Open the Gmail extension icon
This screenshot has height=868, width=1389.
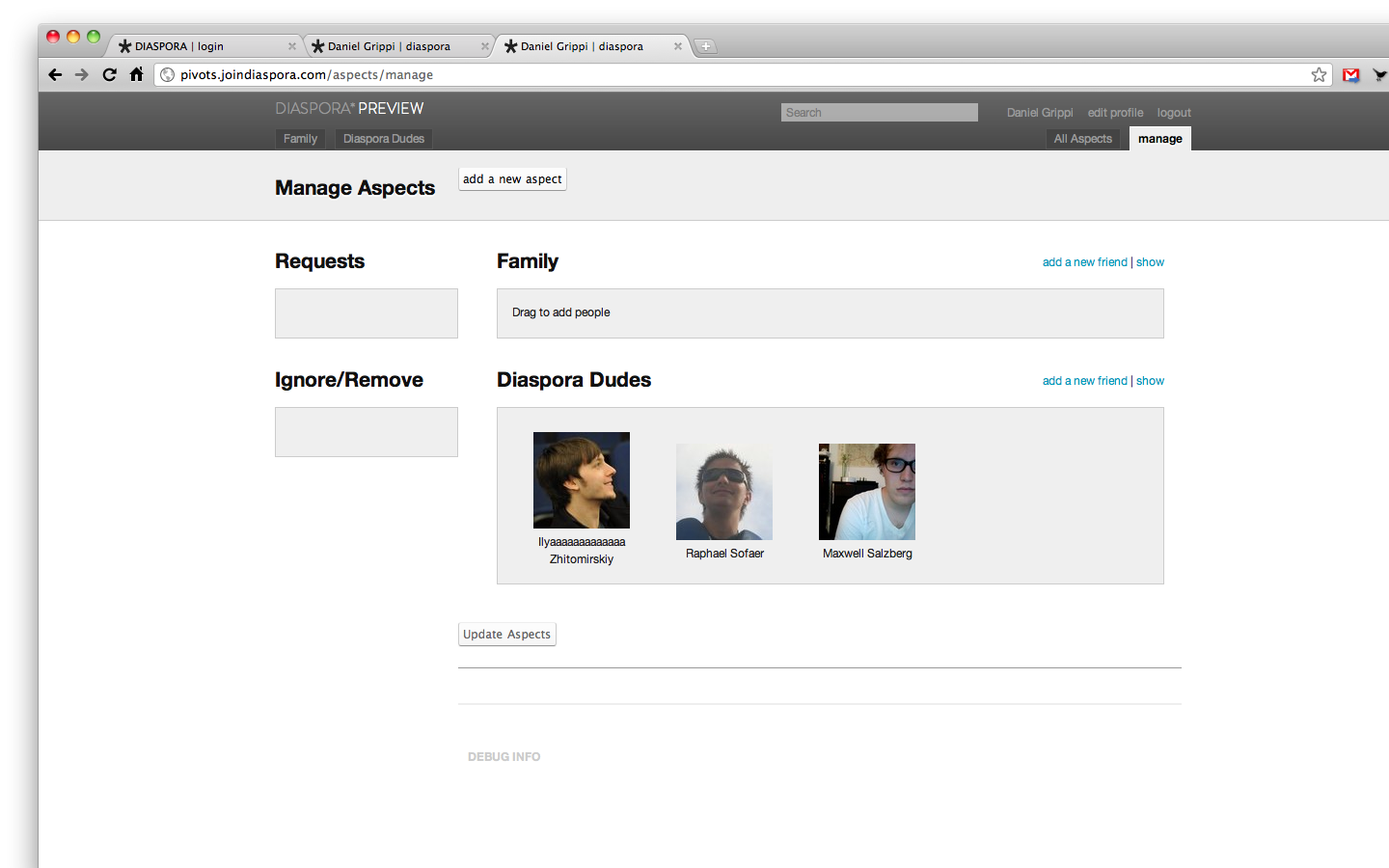pos(1350,75)
